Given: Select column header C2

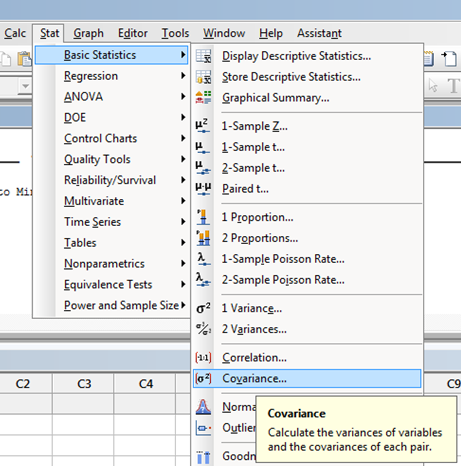Looking at the screenshot, I should click(23, 384).
